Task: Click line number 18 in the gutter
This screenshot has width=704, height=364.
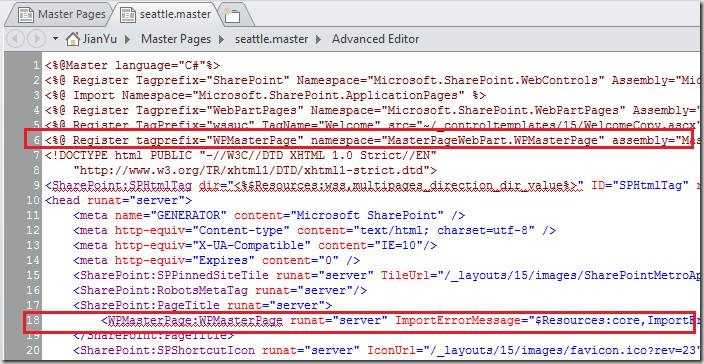Action: (33, 320)
